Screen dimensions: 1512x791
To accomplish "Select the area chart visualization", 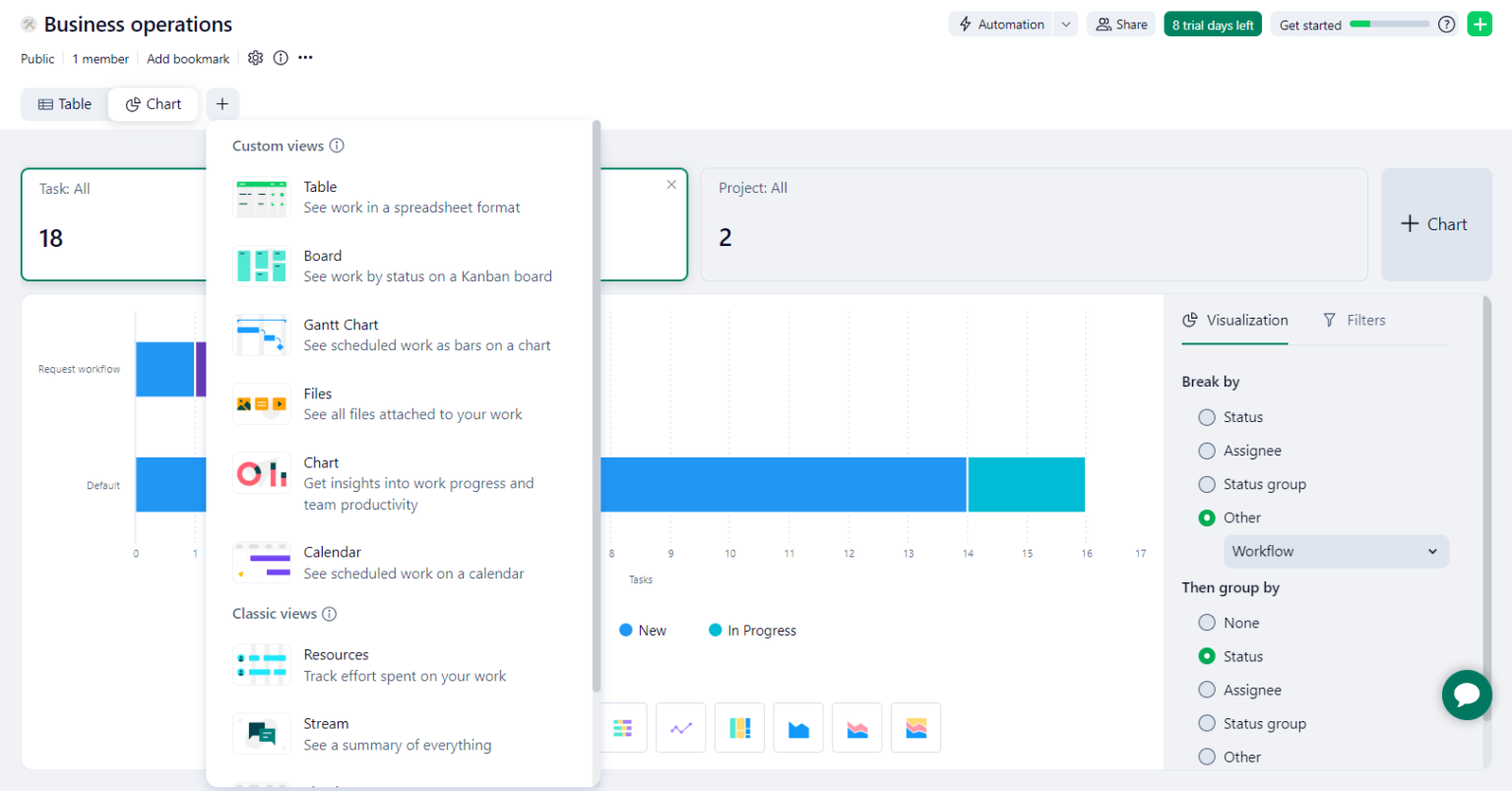I will click(797, 727).
